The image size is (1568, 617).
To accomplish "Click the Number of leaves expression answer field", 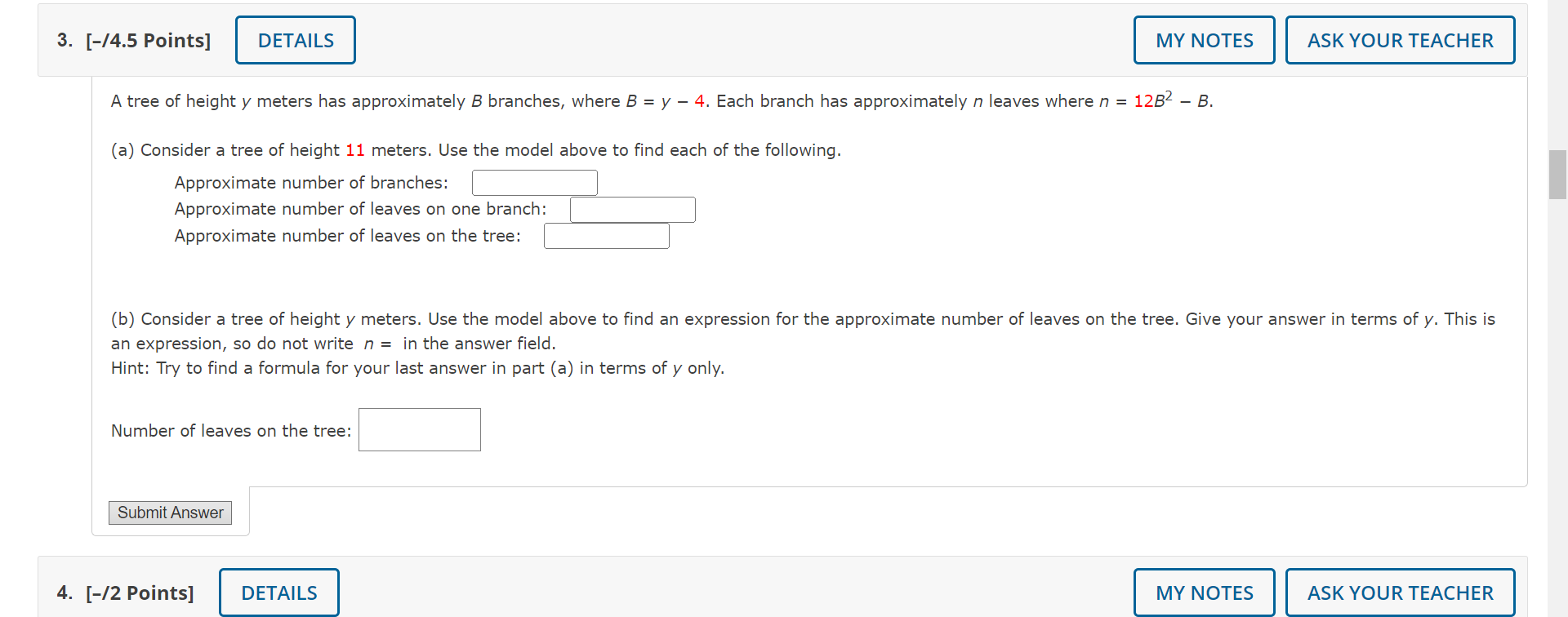I will (419, 429).
